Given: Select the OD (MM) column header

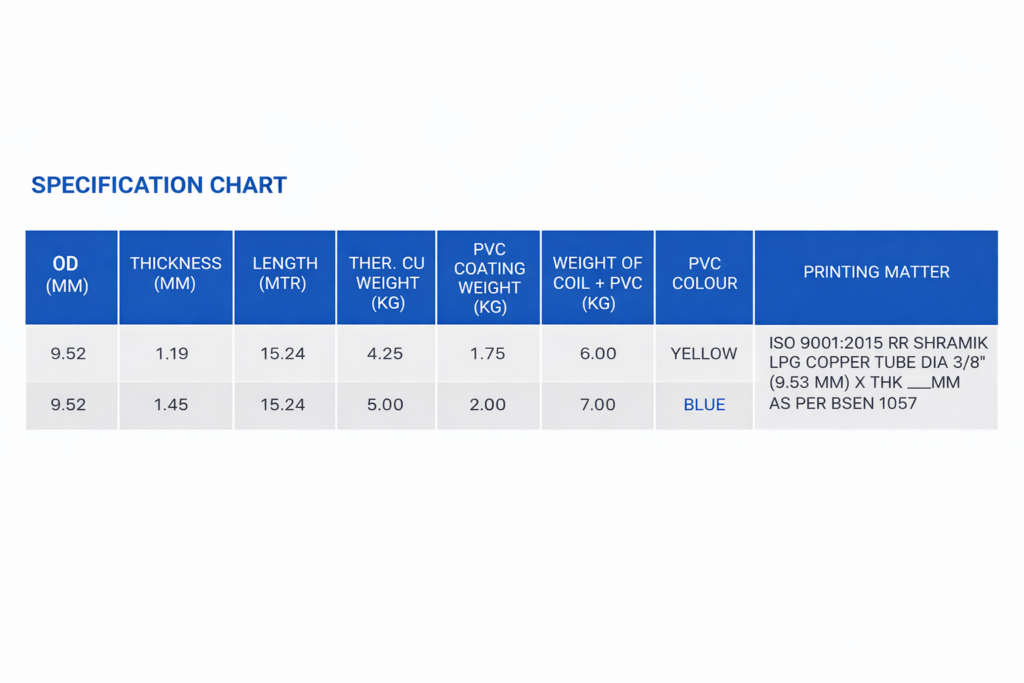Looking at the screenshot, I should point(68,275).
